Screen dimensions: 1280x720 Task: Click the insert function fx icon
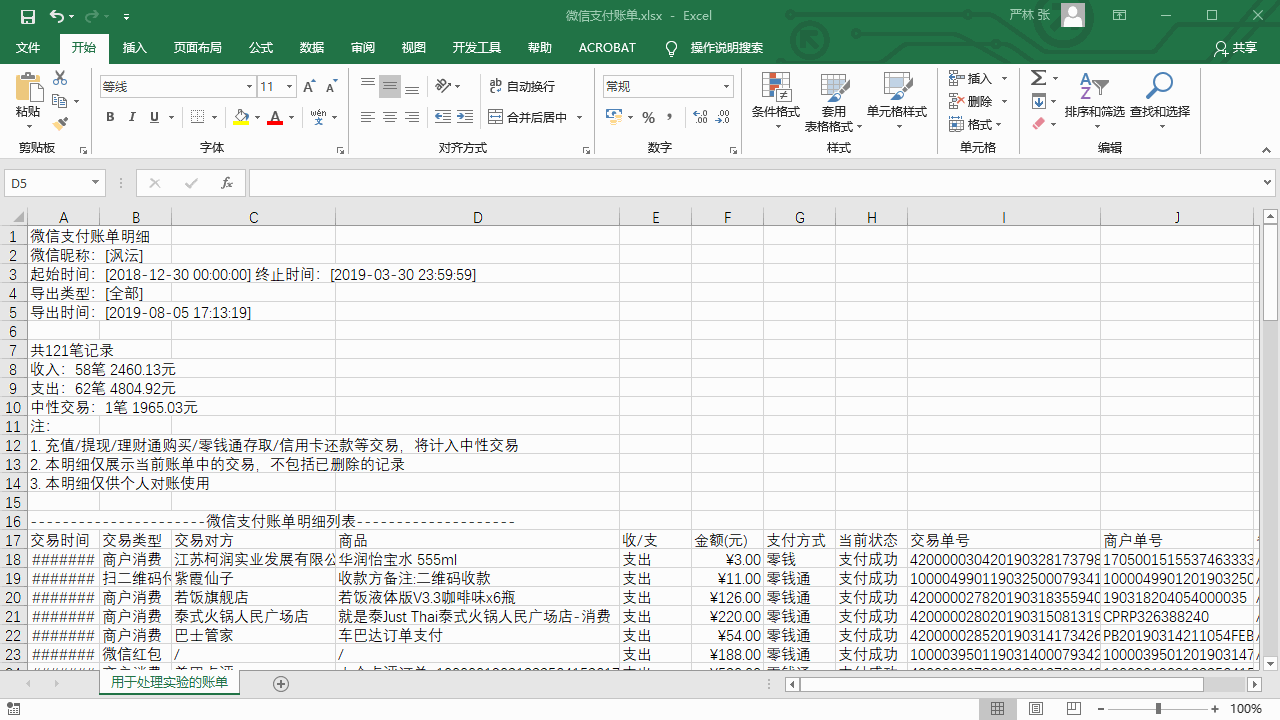[x=227, y=183]
